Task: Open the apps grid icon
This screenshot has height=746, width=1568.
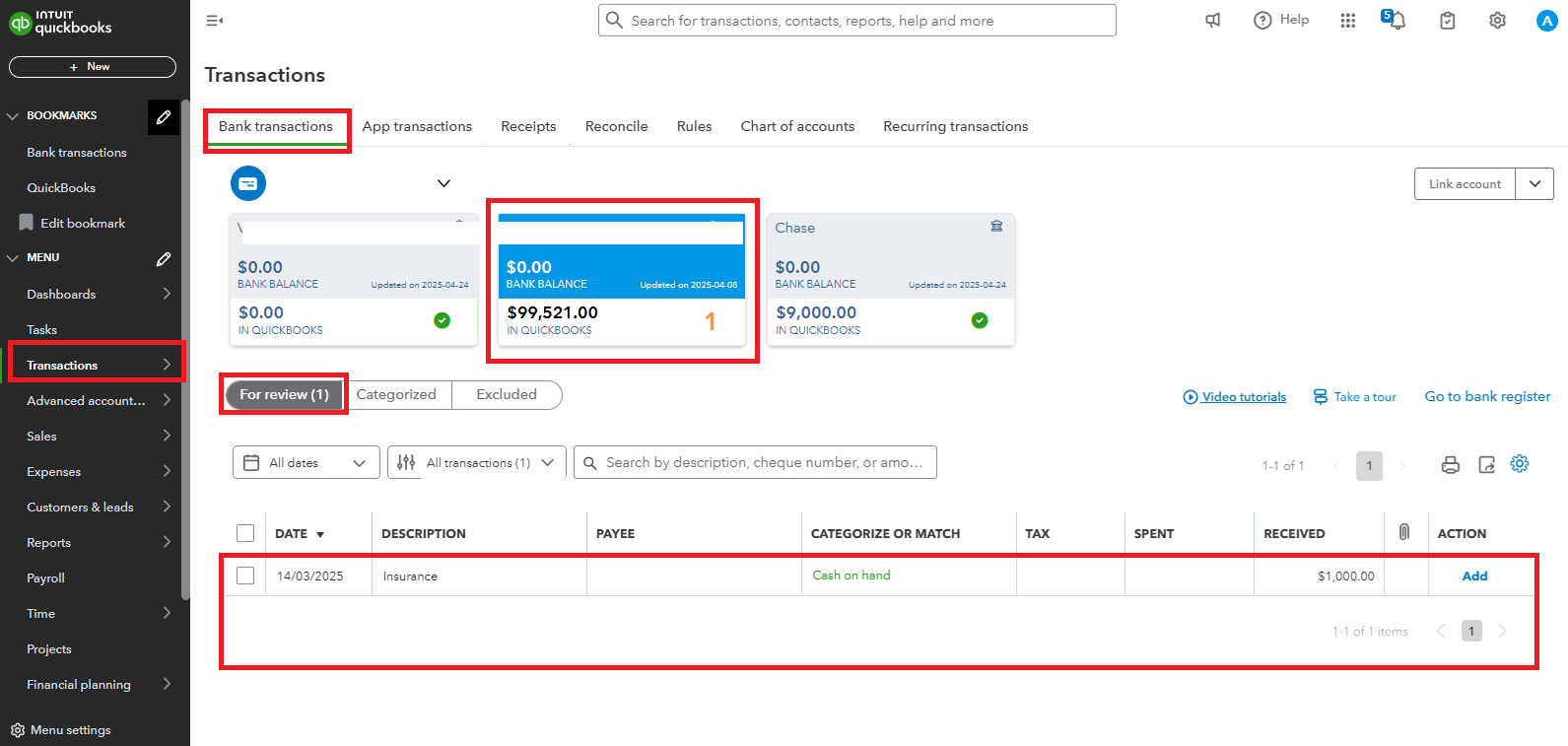Action: [x=1347, y=21]
